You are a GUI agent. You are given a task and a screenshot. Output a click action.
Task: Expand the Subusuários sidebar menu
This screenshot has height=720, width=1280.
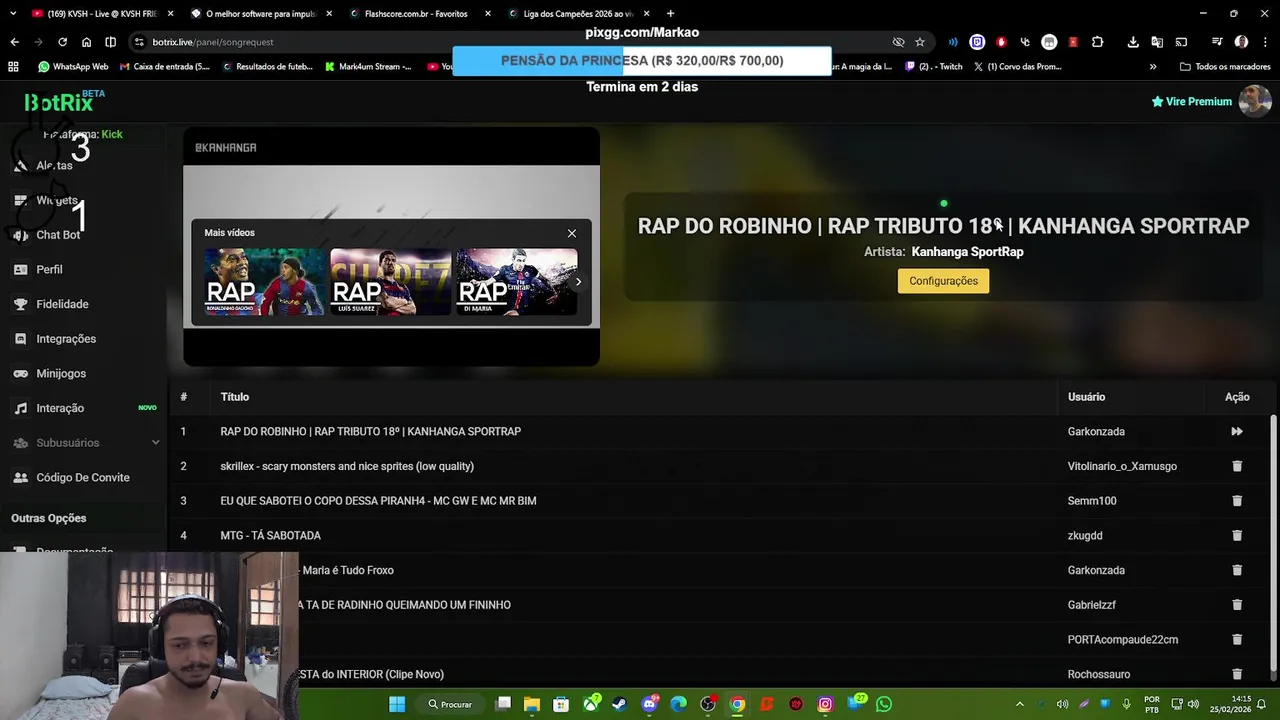pyautogui.click(x=84, y=443)
